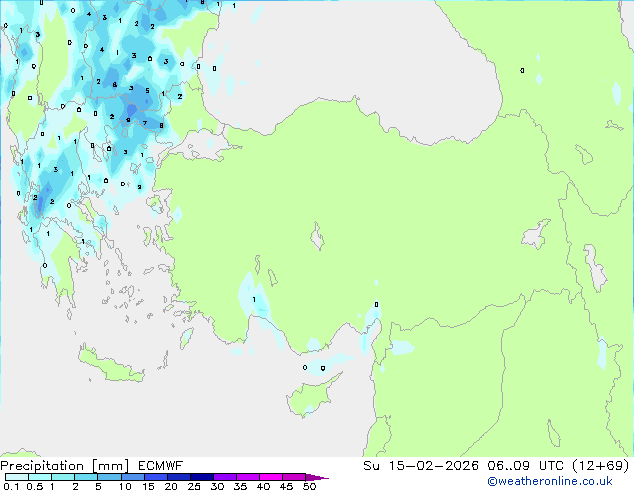634x490 pixels.
Task: Click the '[mm]' unit label
Action: 110,466
